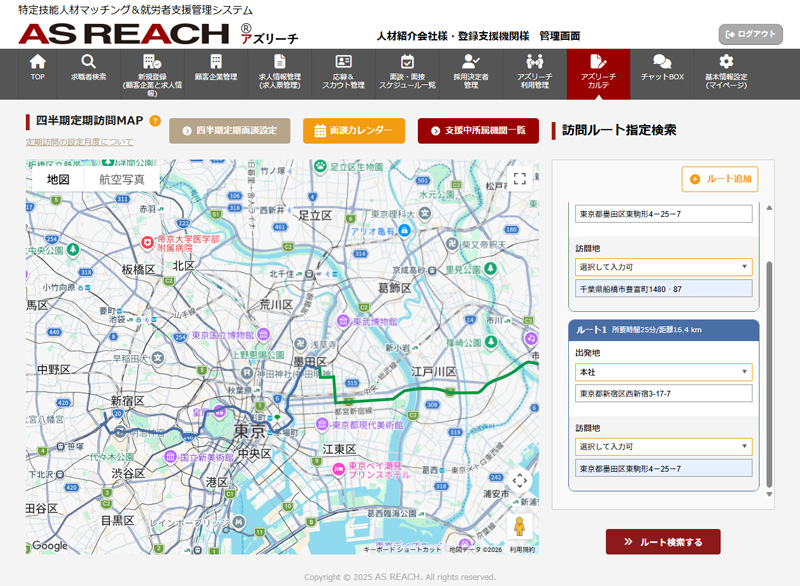
Task: Click ルート追加 button
Action: (x=720, y=179)
